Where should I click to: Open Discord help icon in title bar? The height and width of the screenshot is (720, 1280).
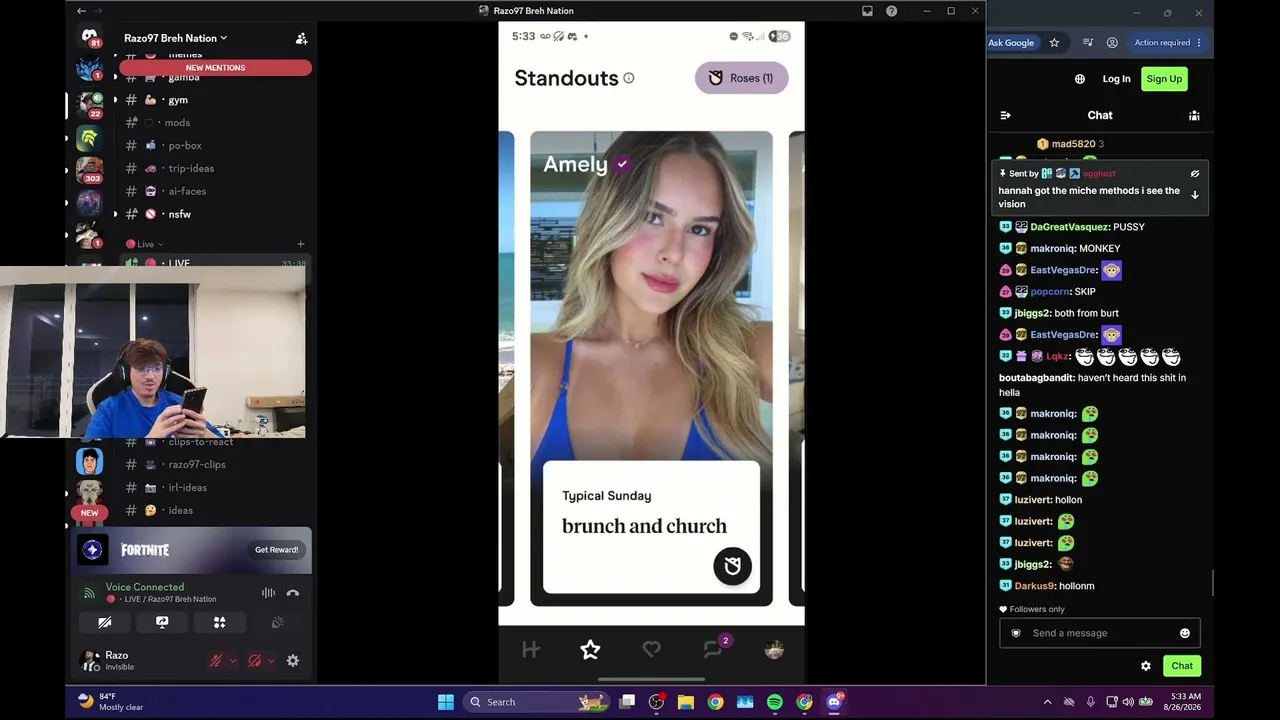(x=891, y=11)
